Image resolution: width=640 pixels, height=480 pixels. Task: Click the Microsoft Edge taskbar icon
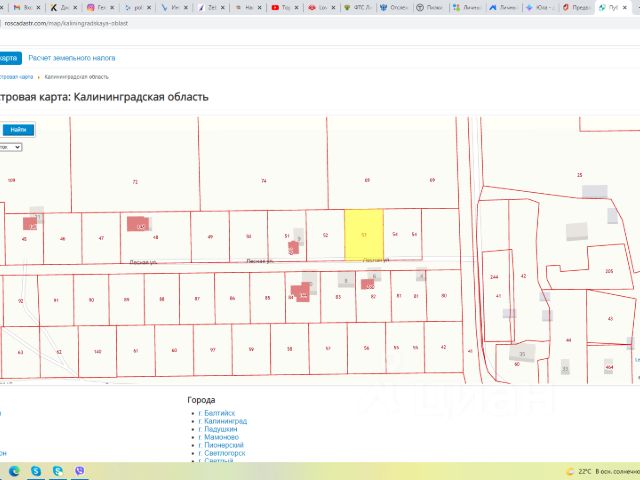14,470
